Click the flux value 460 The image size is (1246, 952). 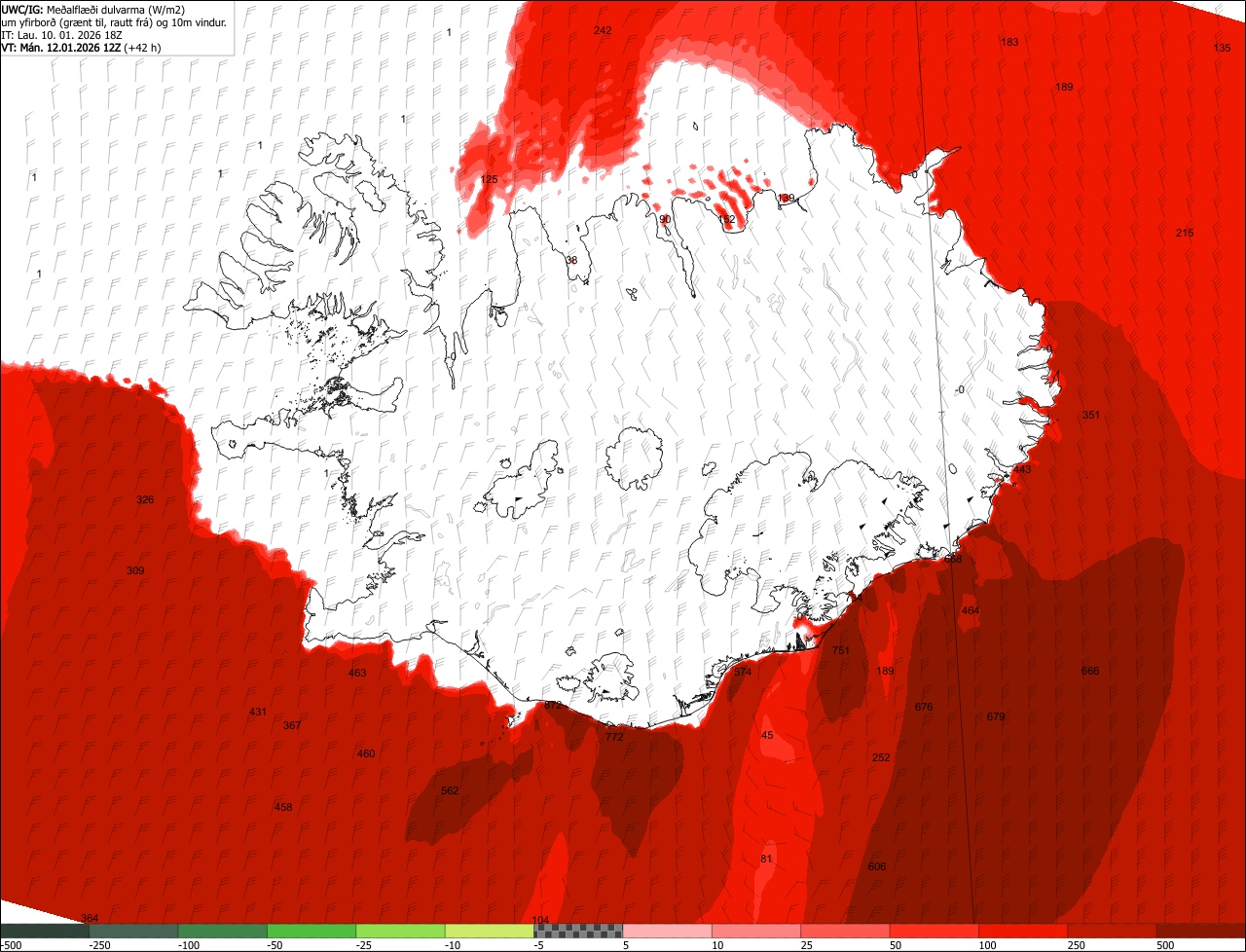[366, 753]
